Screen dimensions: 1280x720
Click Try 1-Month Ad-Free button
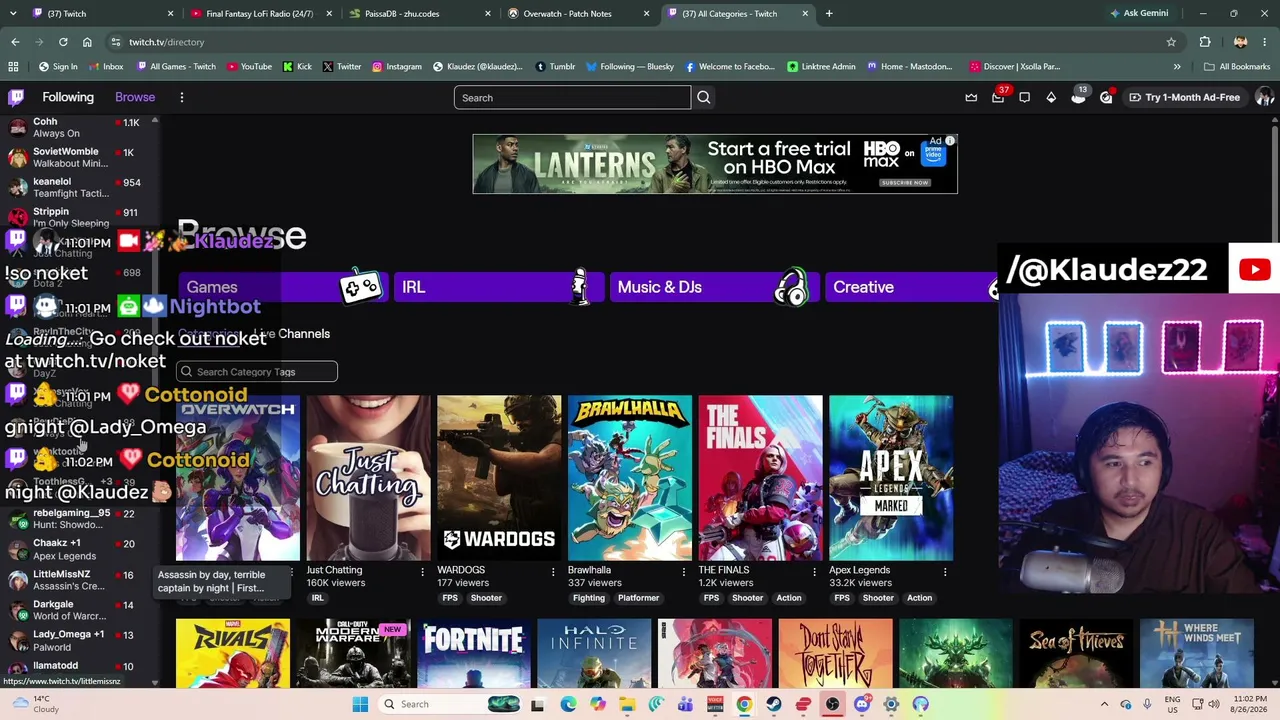pos(1185,98)
